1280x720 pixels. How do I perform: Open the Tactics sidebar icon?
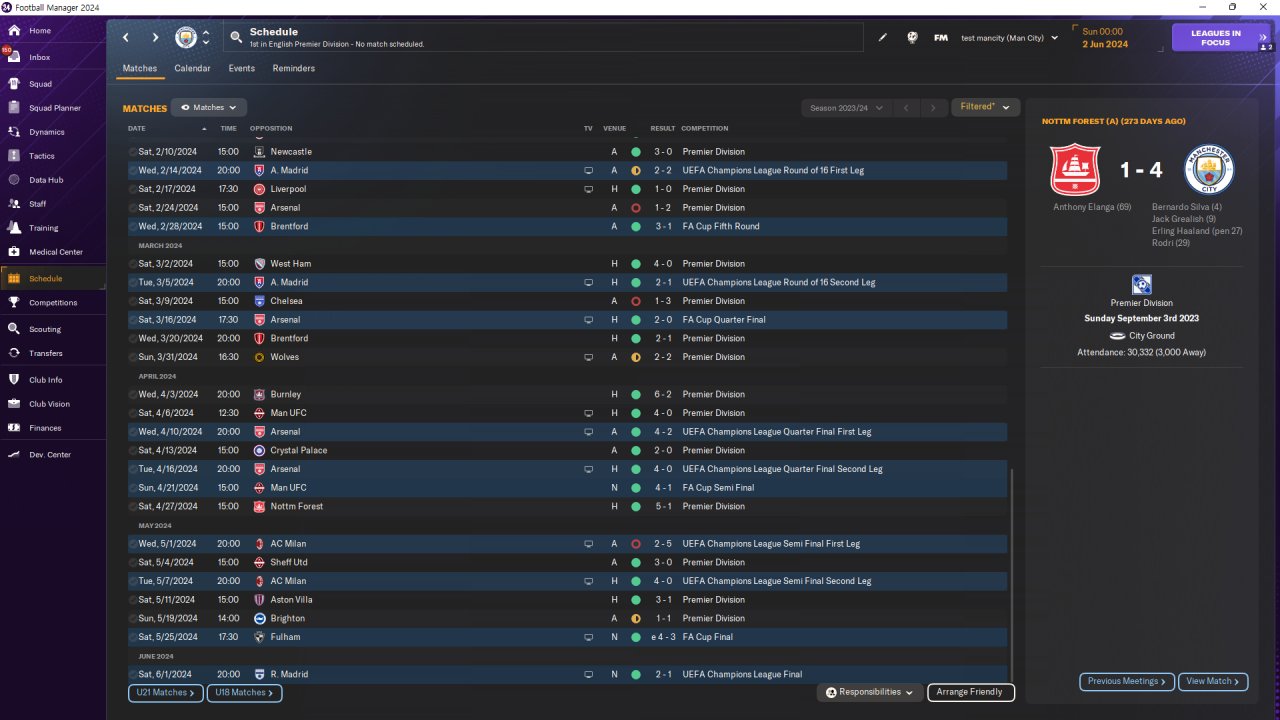14,156
